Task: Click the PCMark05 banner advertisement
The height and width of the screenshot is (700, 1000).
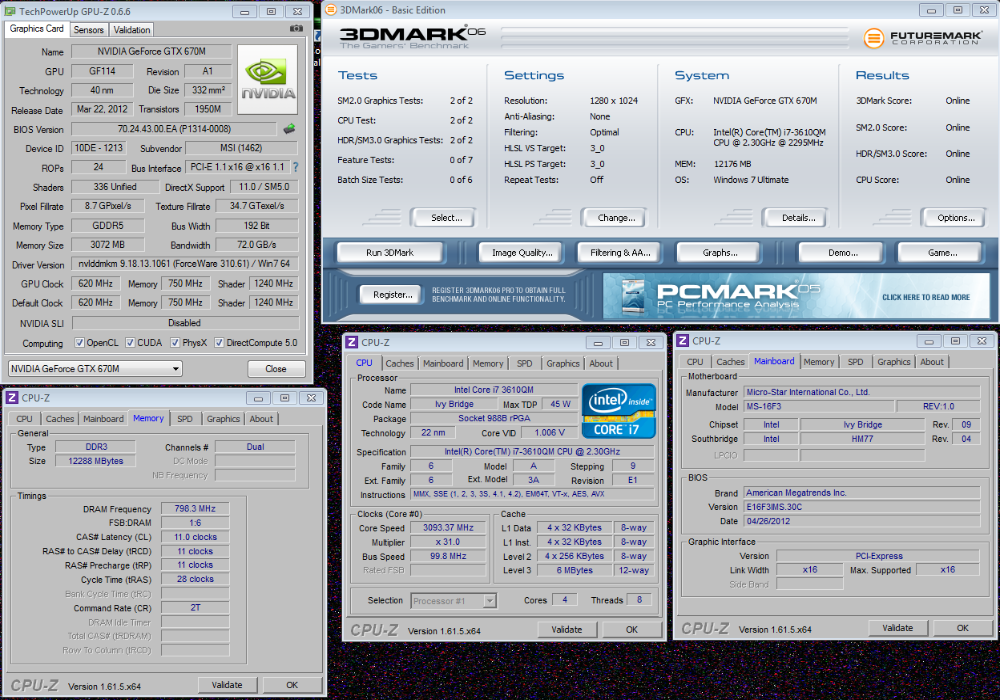Action: (x=796, y=296)
